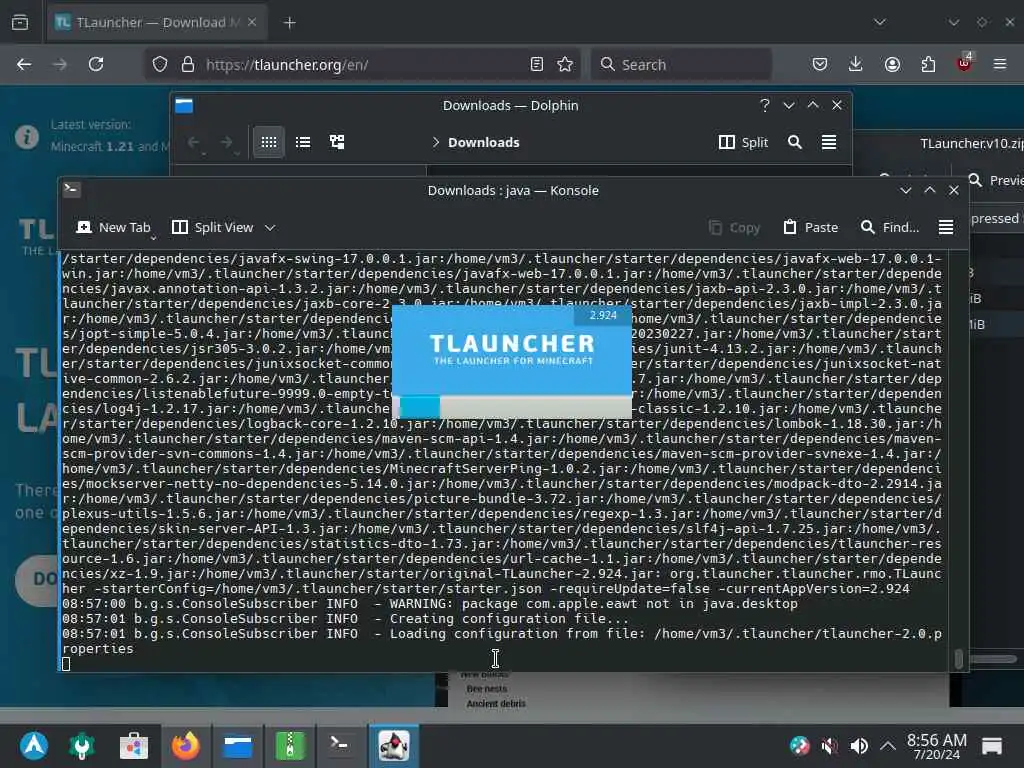Image resolution: width=1024 pixels, height=768 pixels.
Task: Switch Dolphin to details tree view
Action: pos(337,142)
